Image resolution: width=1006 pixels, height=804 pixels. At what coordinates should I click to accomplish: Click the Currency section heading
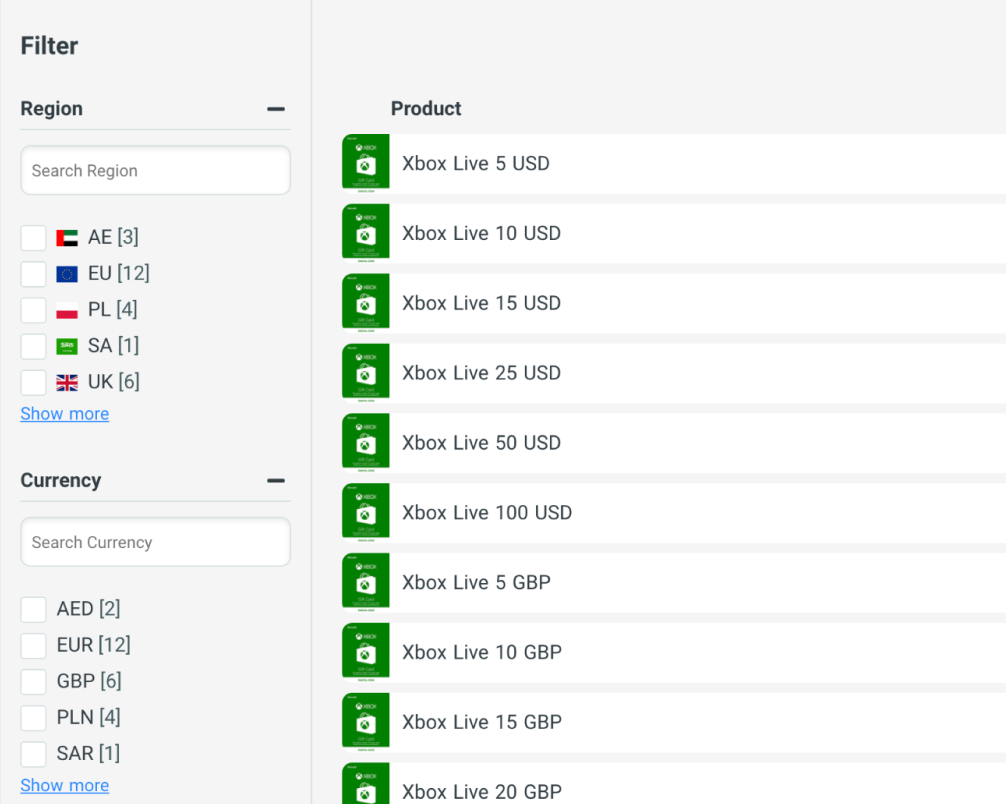tap(61, 481)
